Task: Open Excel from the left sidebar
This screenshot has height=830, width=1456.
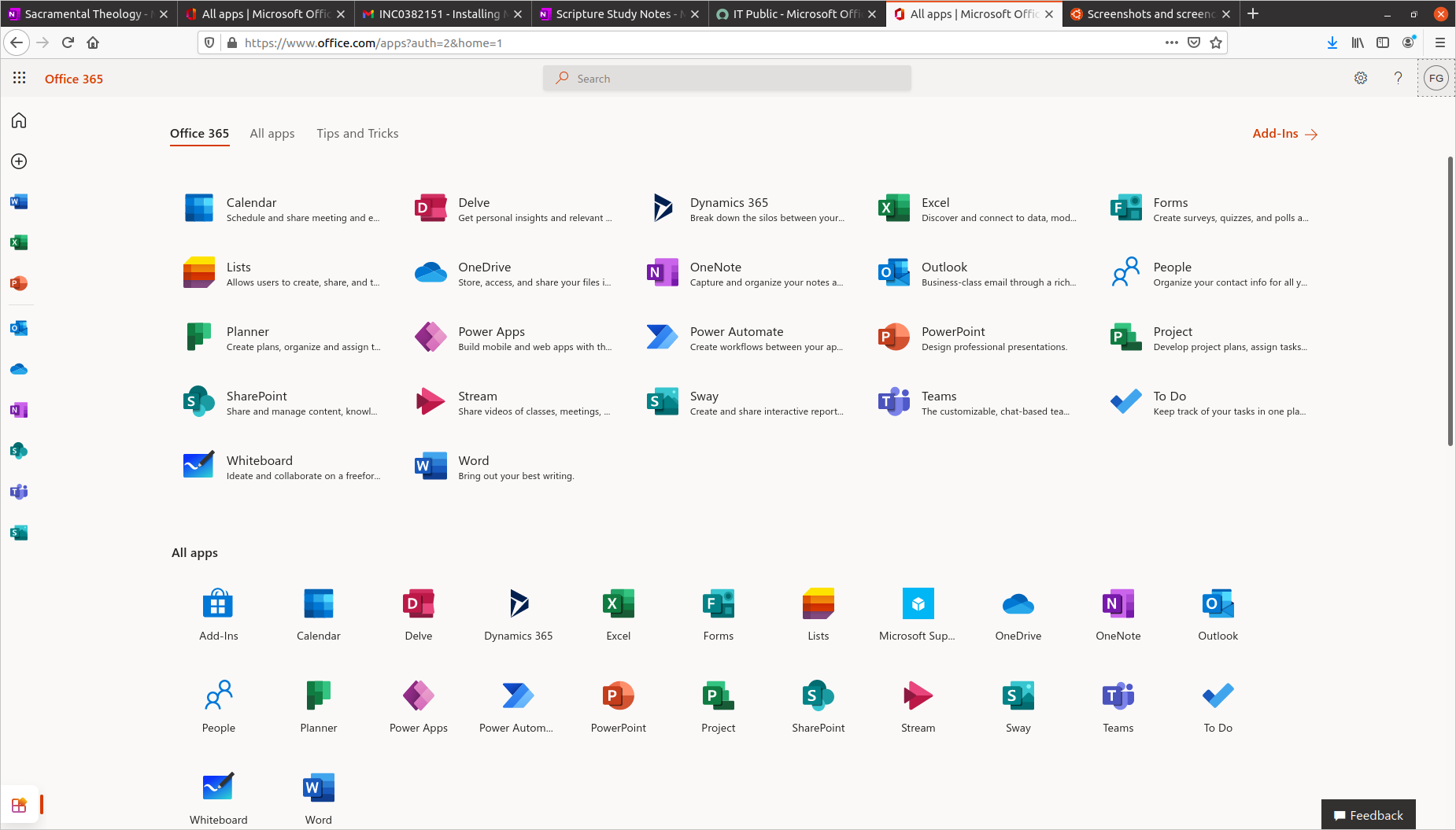Action: tap(19, 242)
